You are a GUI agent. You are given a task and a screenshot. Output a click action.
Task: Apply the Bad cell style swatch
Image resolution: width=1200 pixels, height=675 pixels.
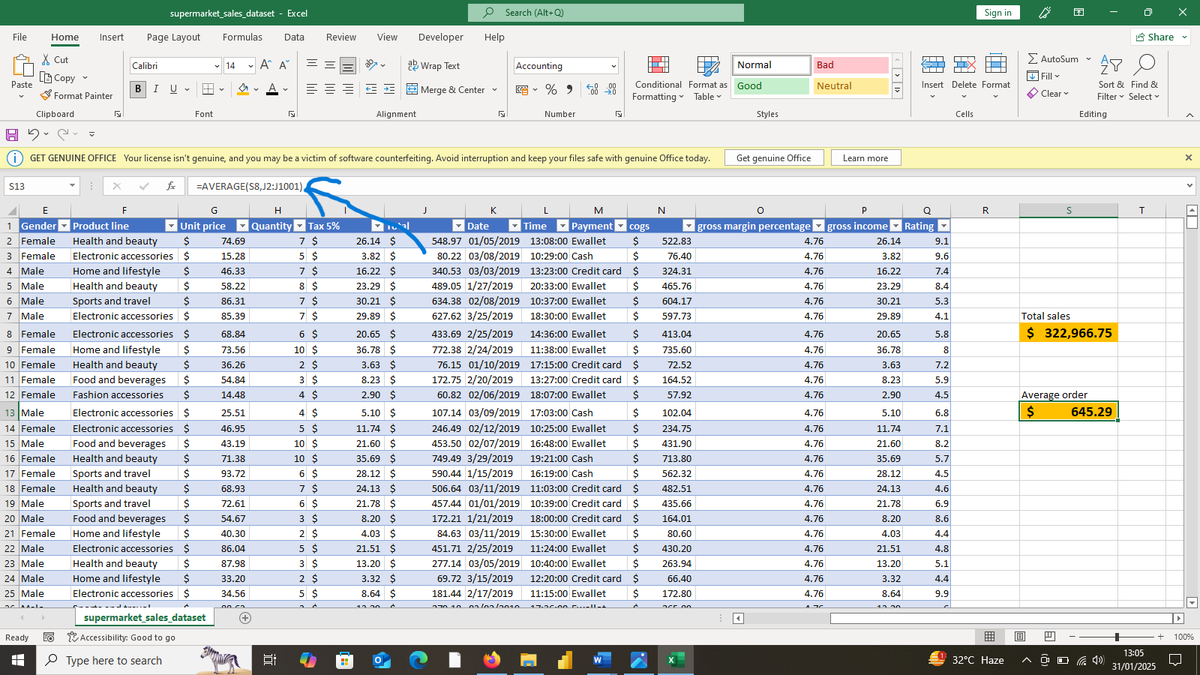pos(851,65)
